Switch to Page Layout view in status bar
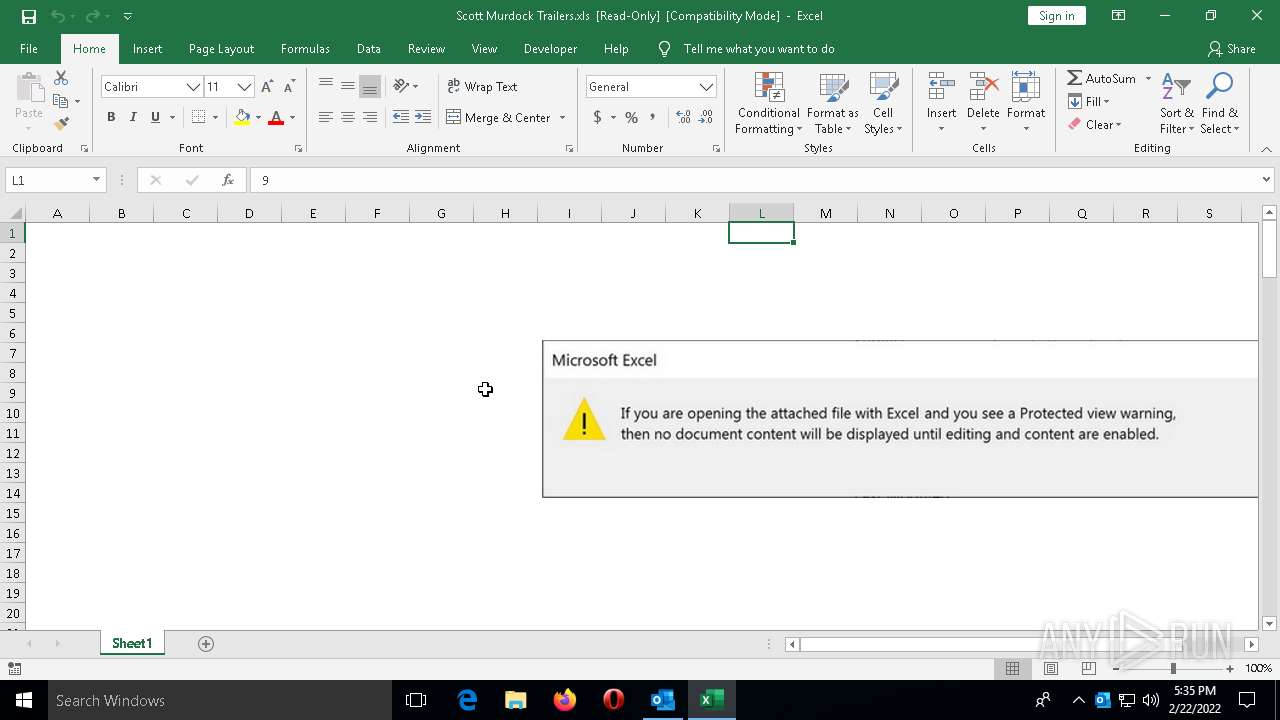 coord(1051,668)
